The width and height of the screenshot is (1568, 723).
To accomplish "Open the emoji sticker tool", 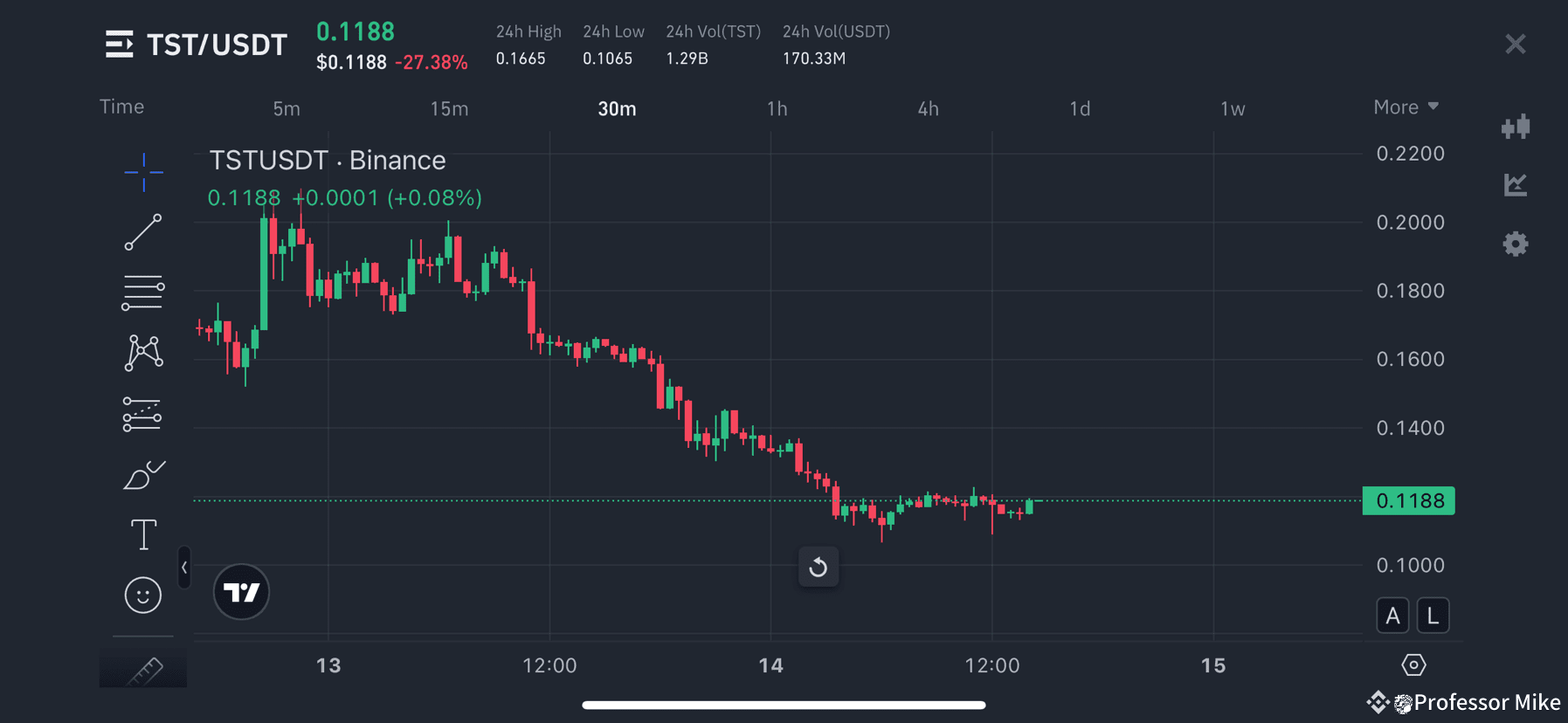I will 142,595.
